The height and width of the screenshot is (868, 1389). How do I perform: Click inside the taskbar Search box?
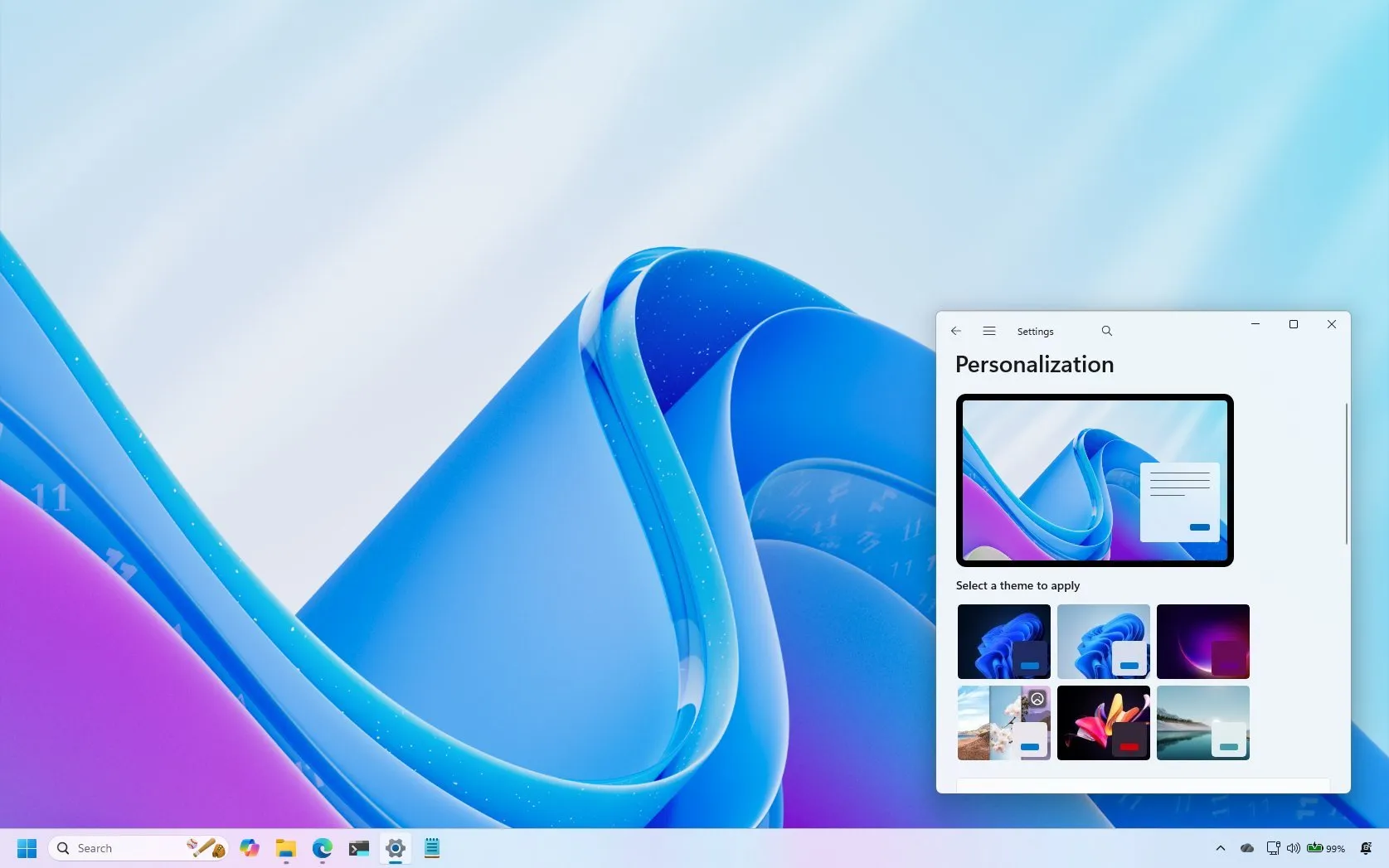click(x=116, y=847)
